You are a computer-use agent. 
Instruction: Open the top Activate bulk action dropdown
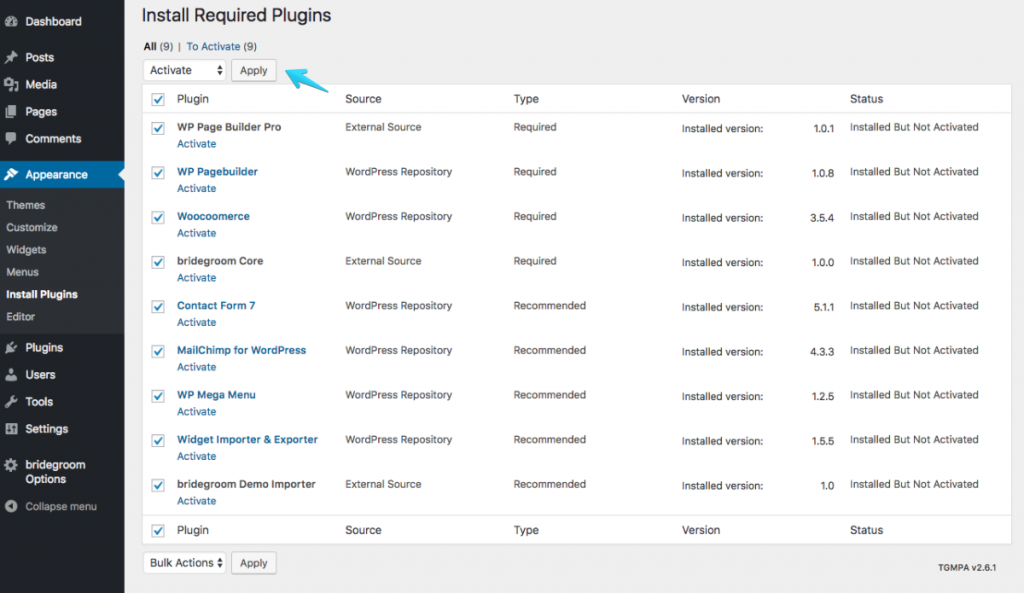pos(185,70)
